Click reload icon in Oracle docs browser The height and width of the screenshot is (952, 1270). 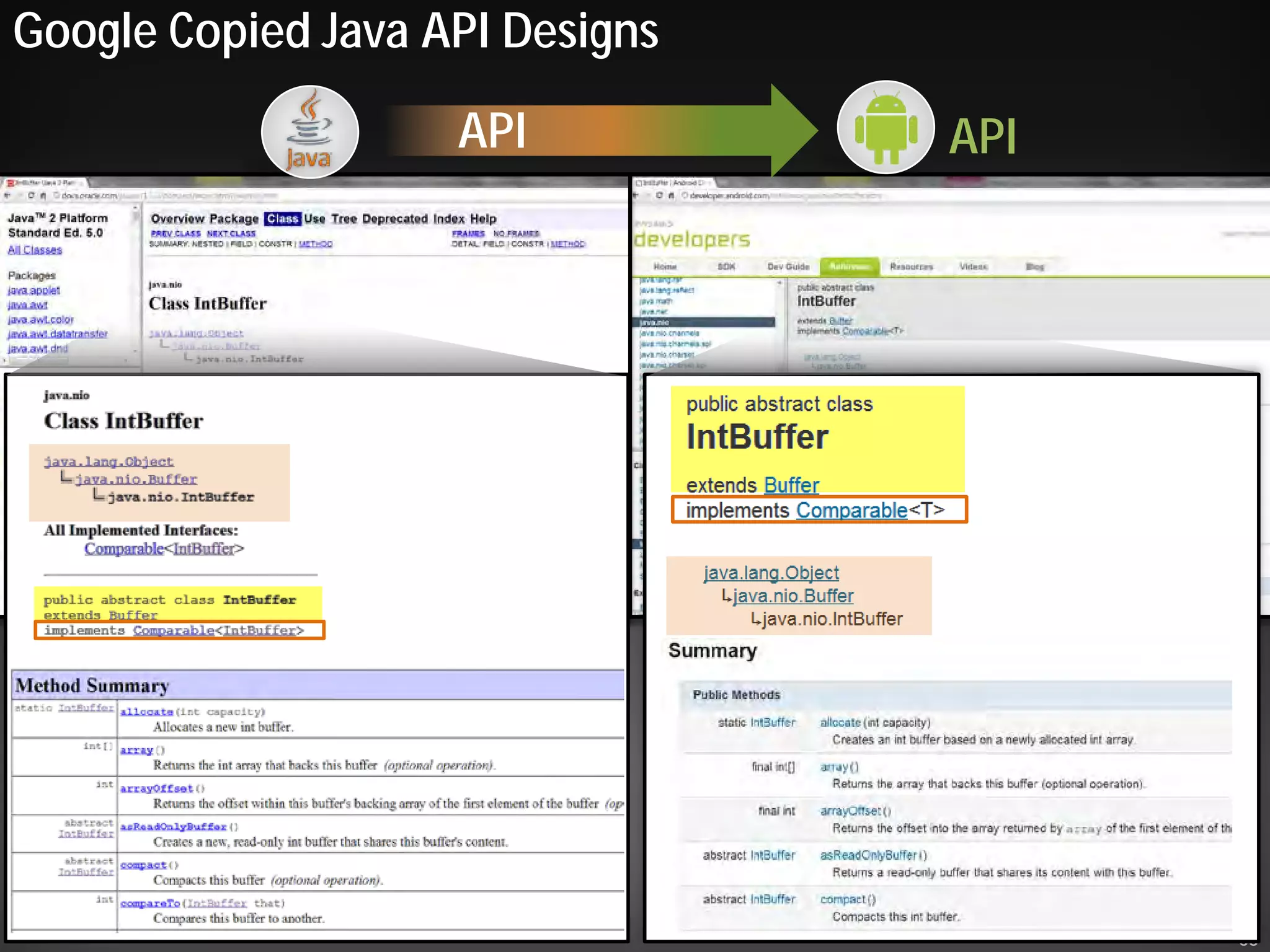30,196
